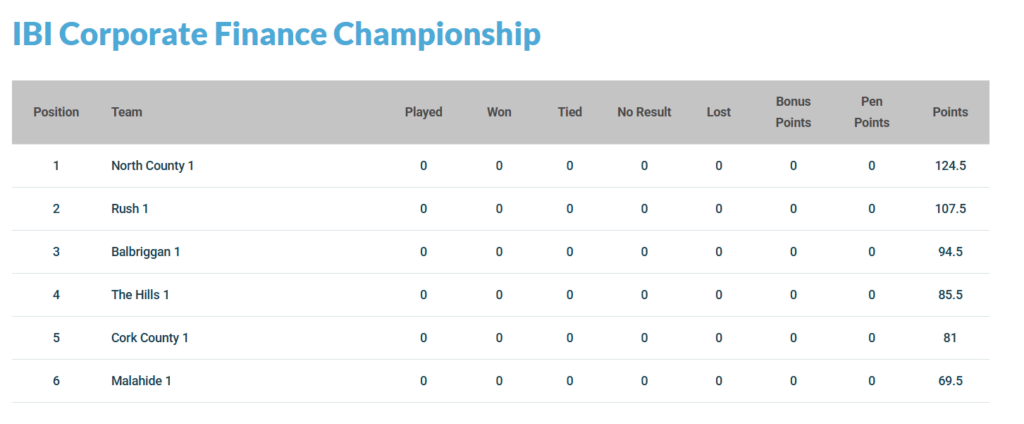Select Malahide 1's 69.5 points value

click(950, 381)
